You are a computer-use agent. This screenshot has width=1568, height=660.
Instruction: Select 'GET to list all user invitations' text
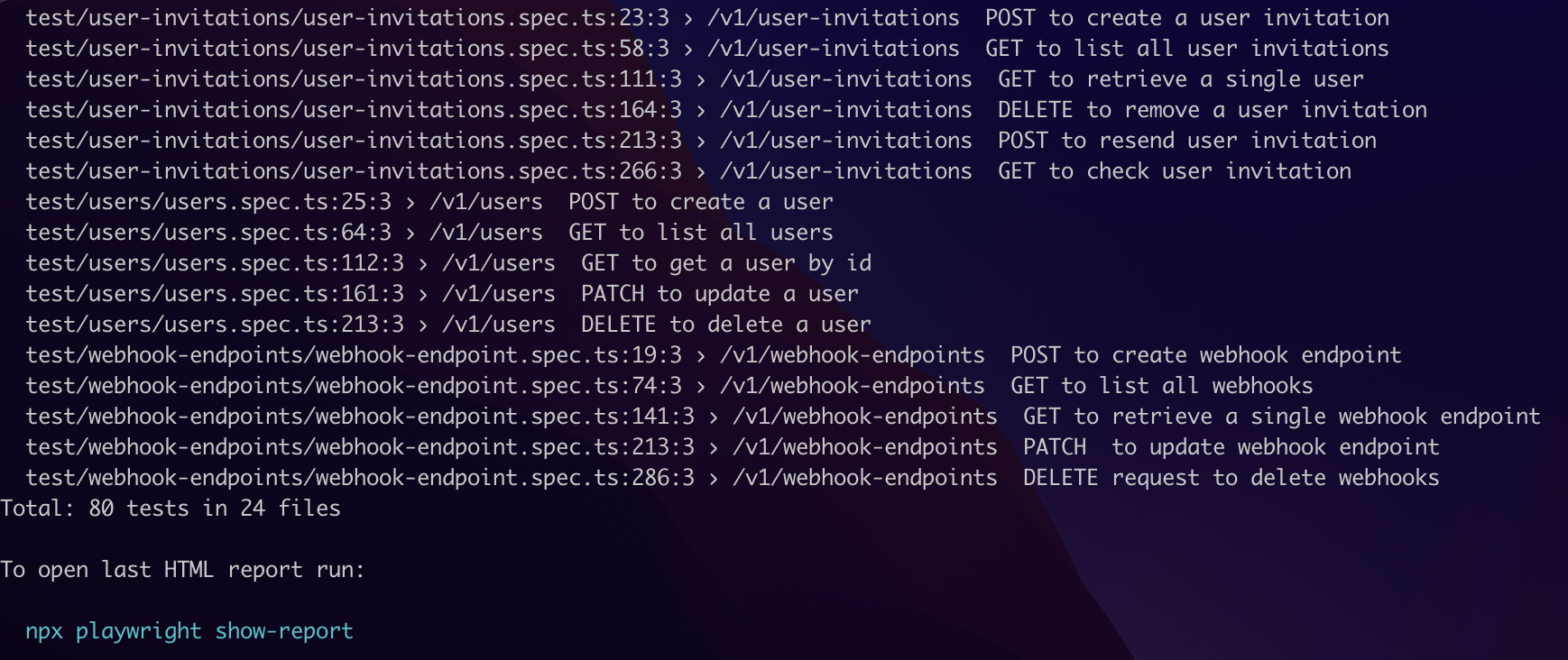[1187, 49]
